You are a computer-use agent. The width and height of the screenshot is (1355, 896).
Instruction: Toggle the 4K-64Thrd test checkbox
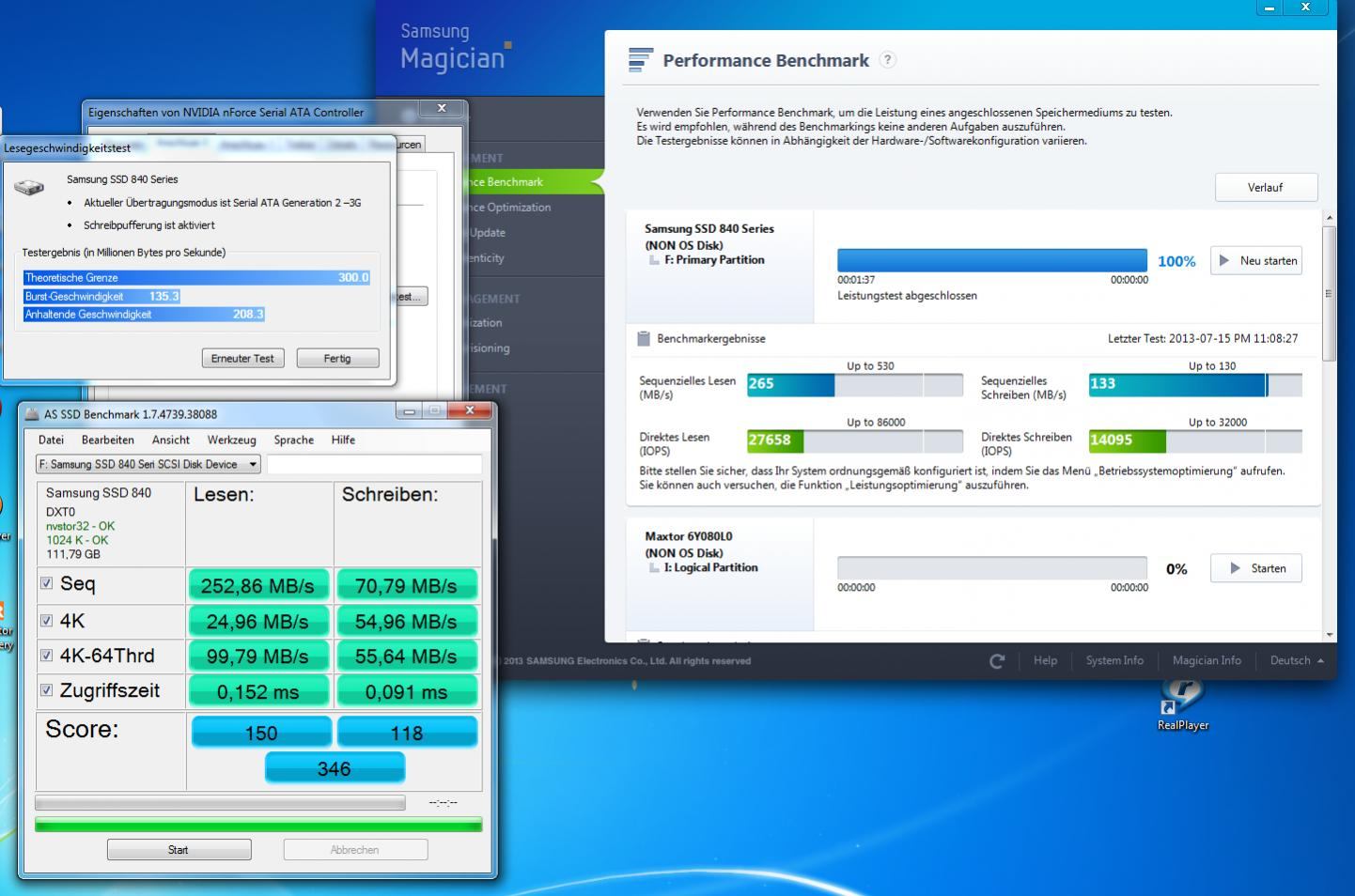point(46,655)
